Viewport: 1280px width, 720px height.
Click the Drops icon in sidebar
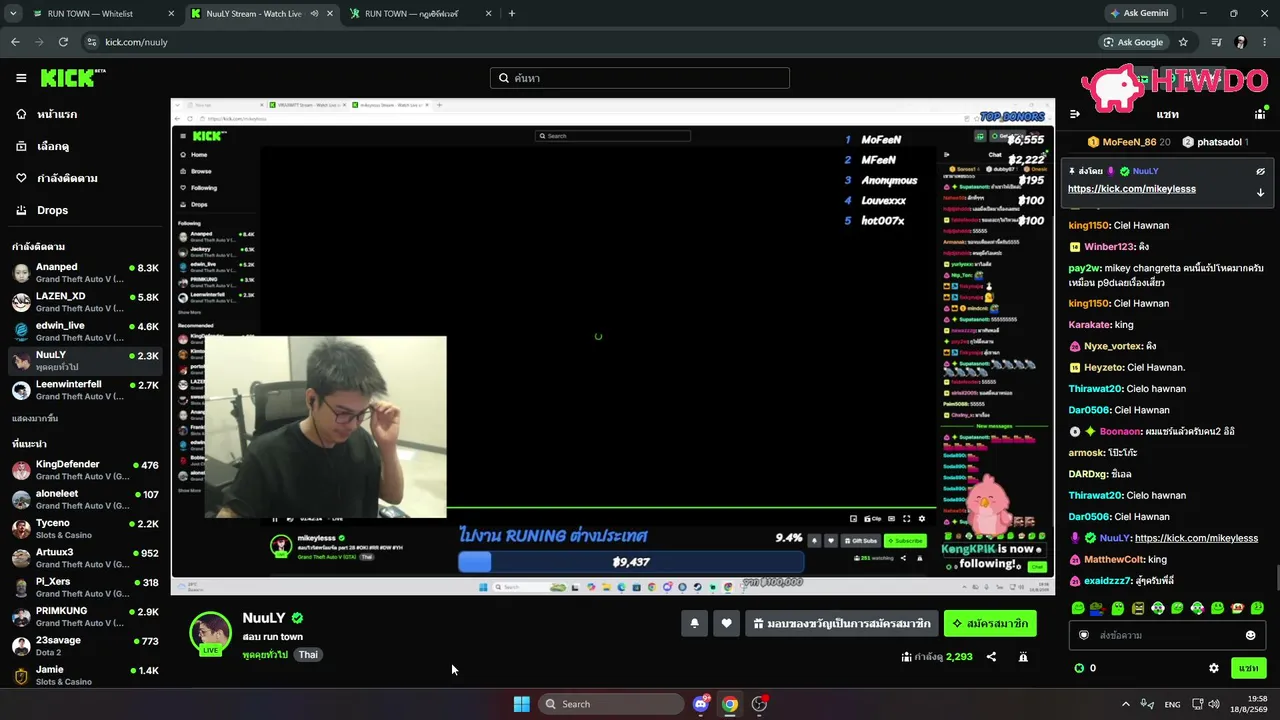coord(21,210)
